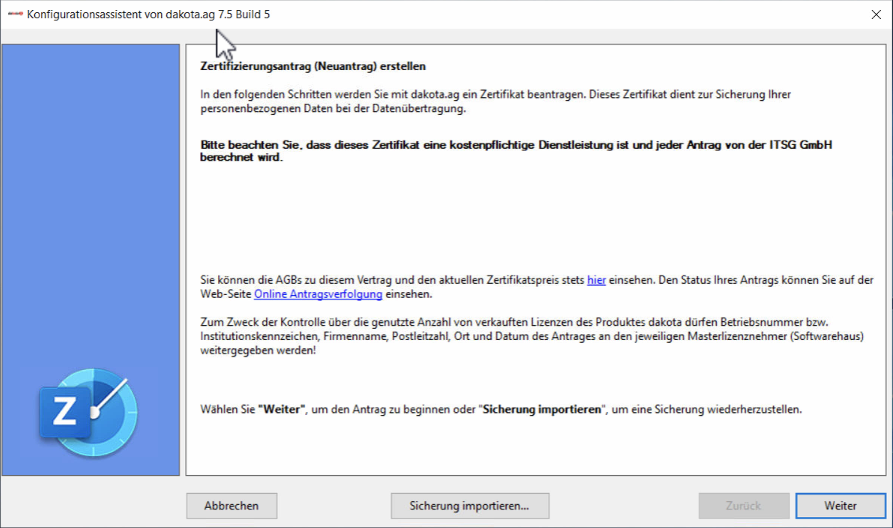Open the 'hier' AGB link
The width and height of the screenshot is (893, 528).
click(x=596, y=280)
